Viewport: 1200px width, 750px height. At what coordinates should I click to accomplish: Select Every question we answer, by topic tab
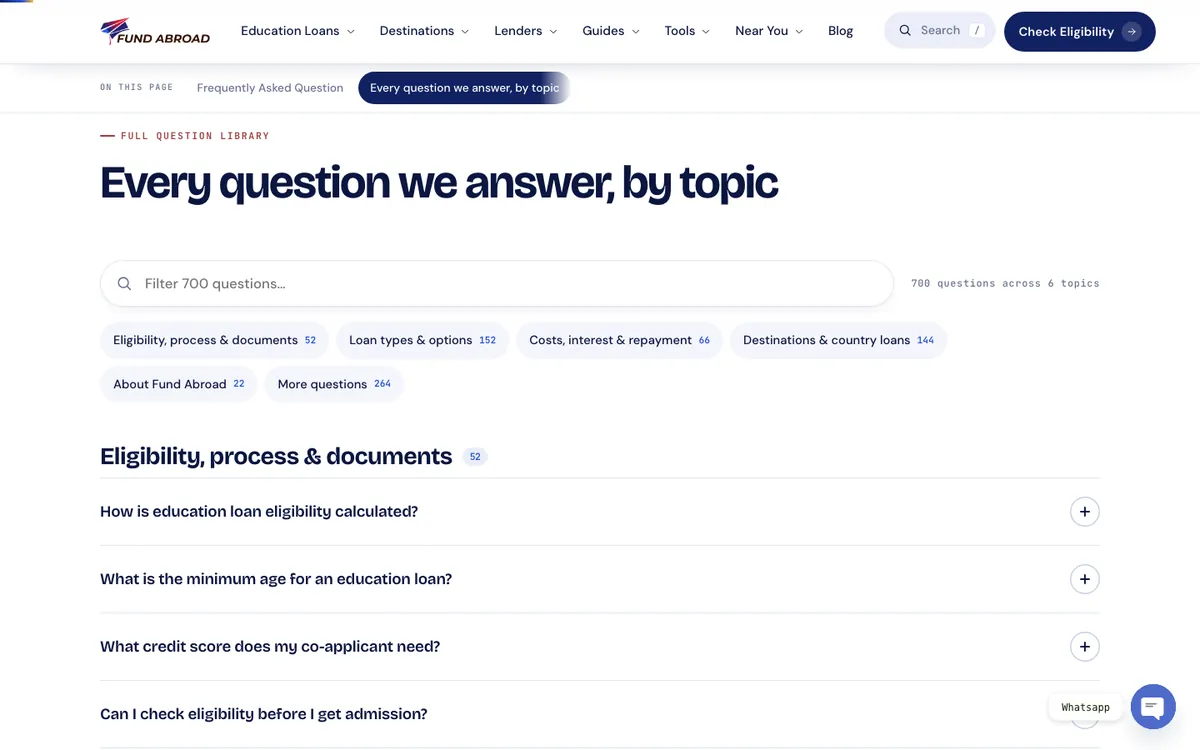[x=464, y=88]
